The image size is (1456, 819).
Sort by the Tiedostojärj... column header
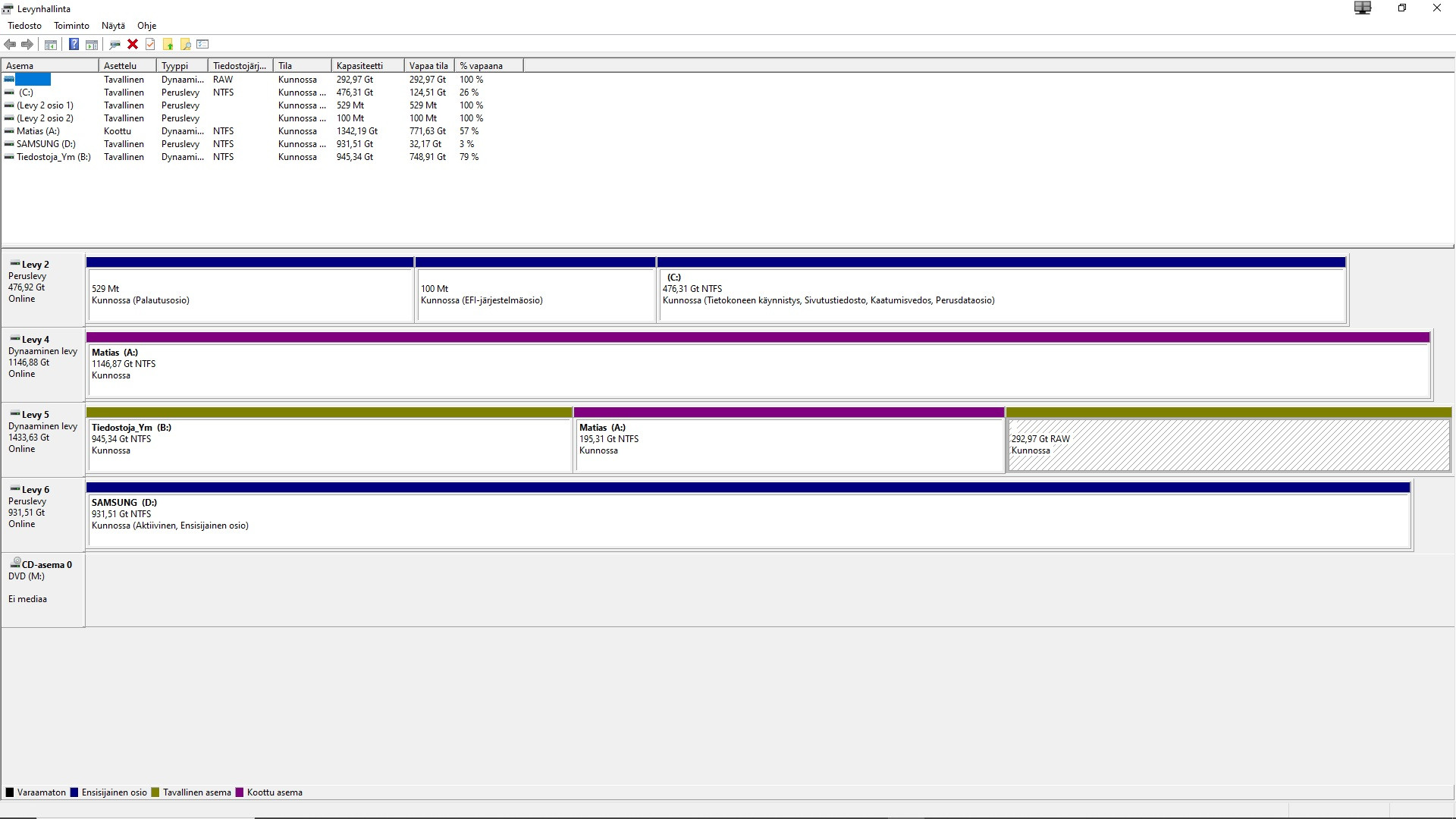240,66
